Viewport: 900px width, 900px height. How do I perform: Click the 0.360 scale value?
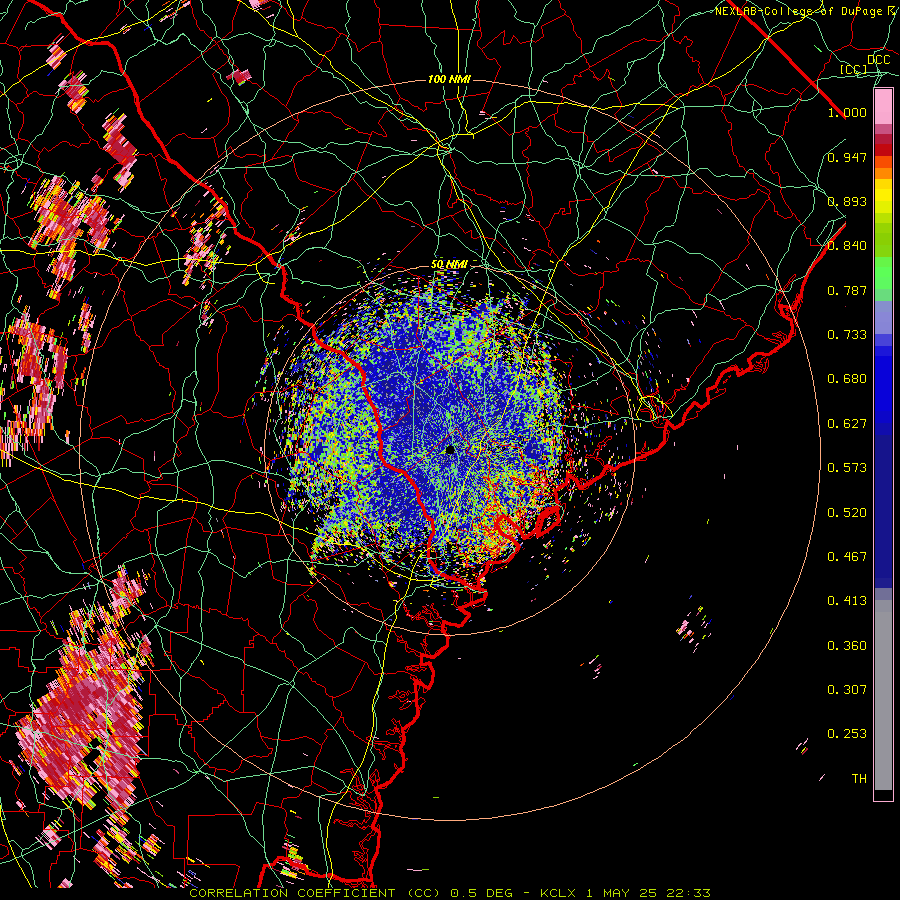(847, 646)
